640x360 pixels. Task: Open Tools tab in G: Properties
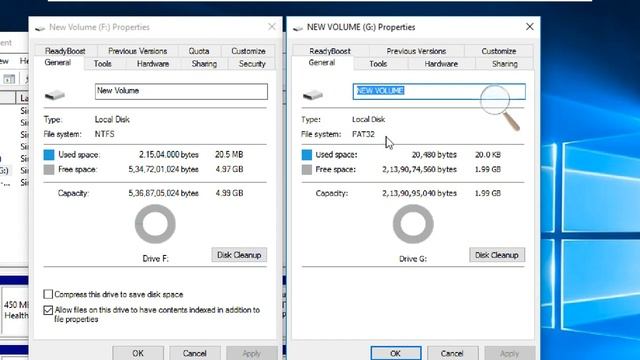point(378,64)
